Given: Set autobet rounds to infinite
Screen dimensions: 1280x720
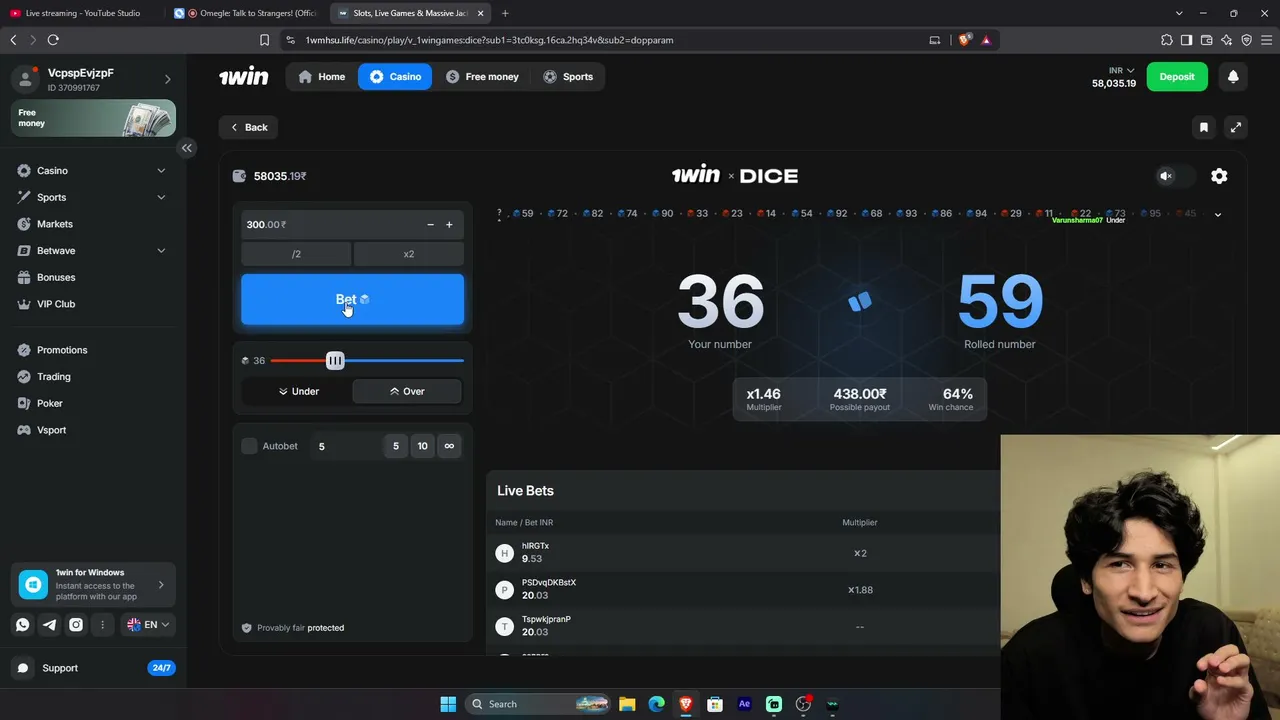Looking at the screenshot, I should point(449,446).
